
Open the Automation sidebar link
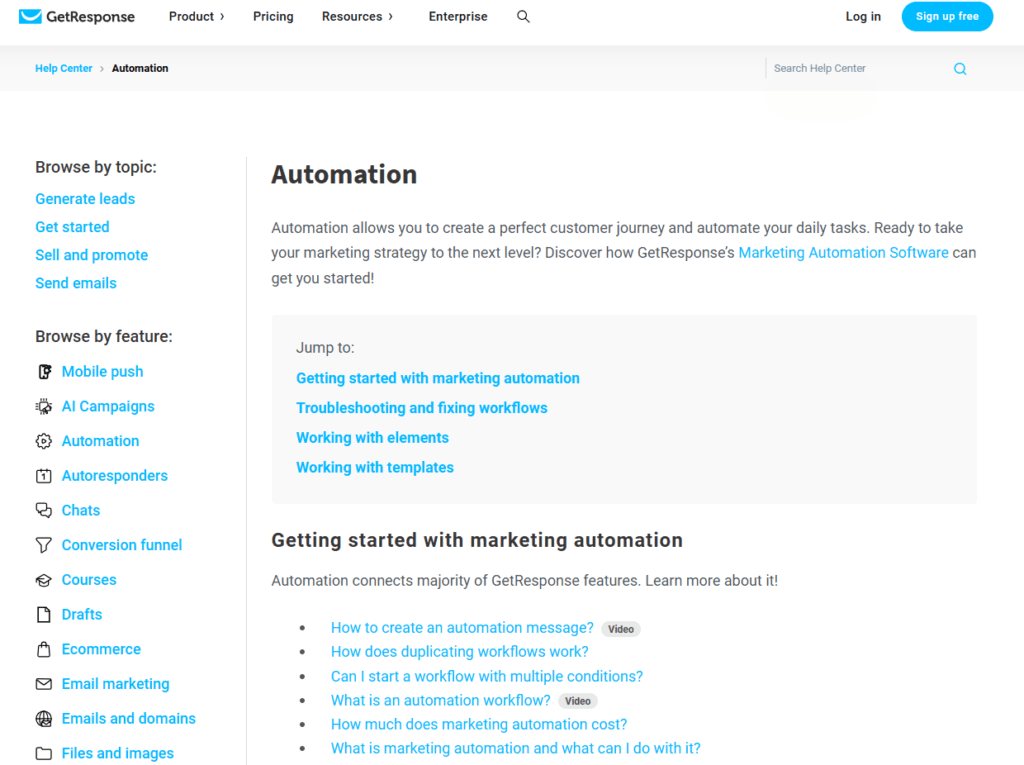click(101, 441)
